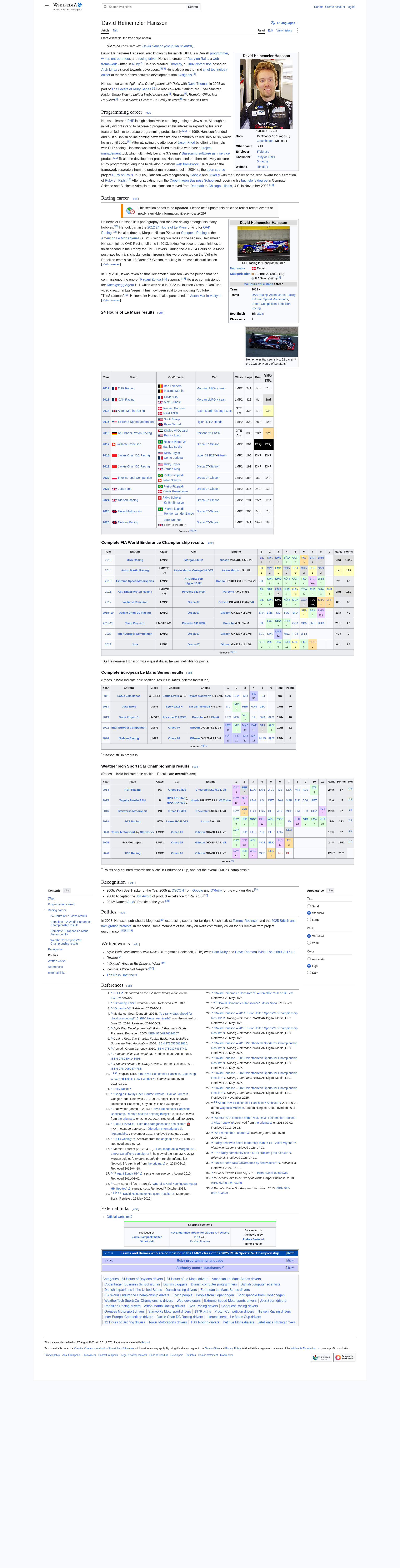The height and width of the screenshot is (1568, 400).
Task: Click the Create account link
Action: click(335, 7)
